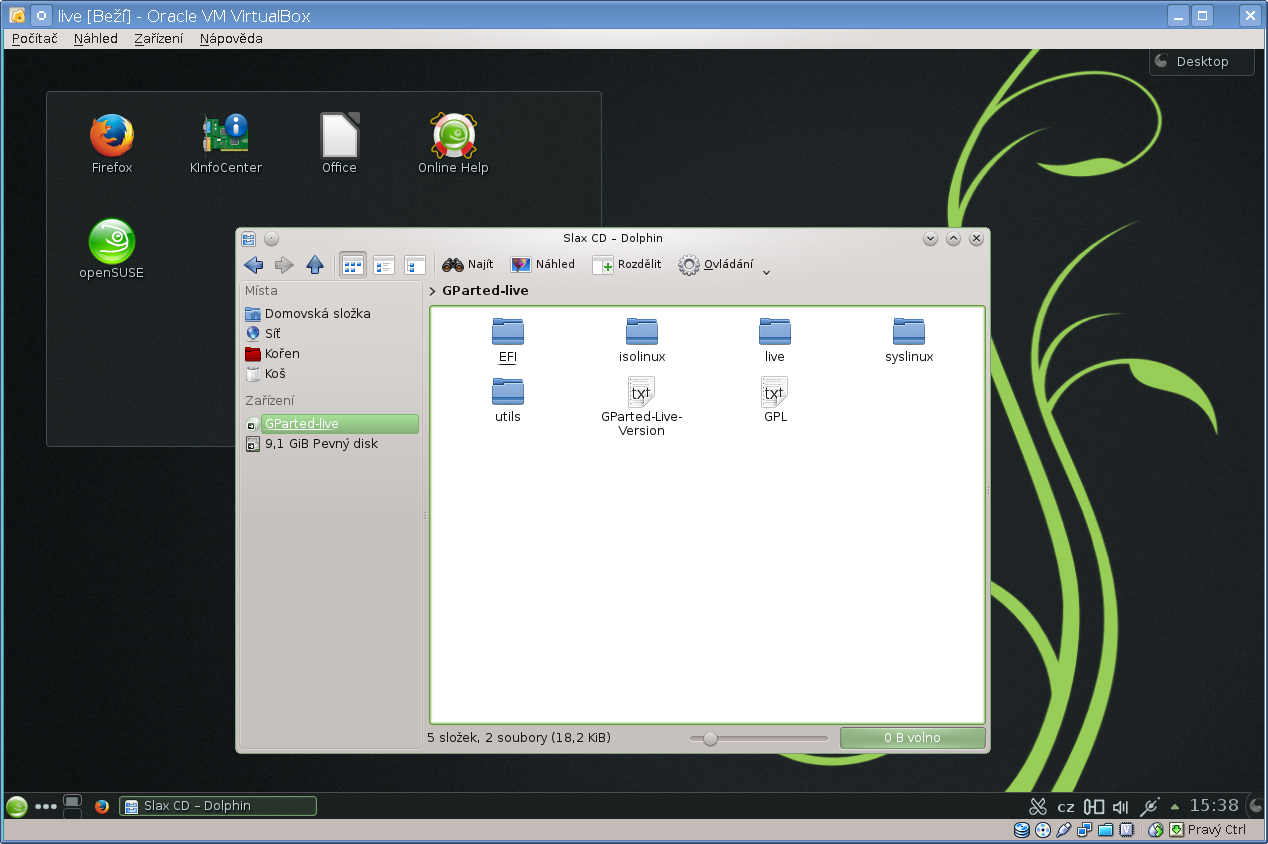Select the EFI folder
This screenshot has height=844, width=1268.
point(508,341)
